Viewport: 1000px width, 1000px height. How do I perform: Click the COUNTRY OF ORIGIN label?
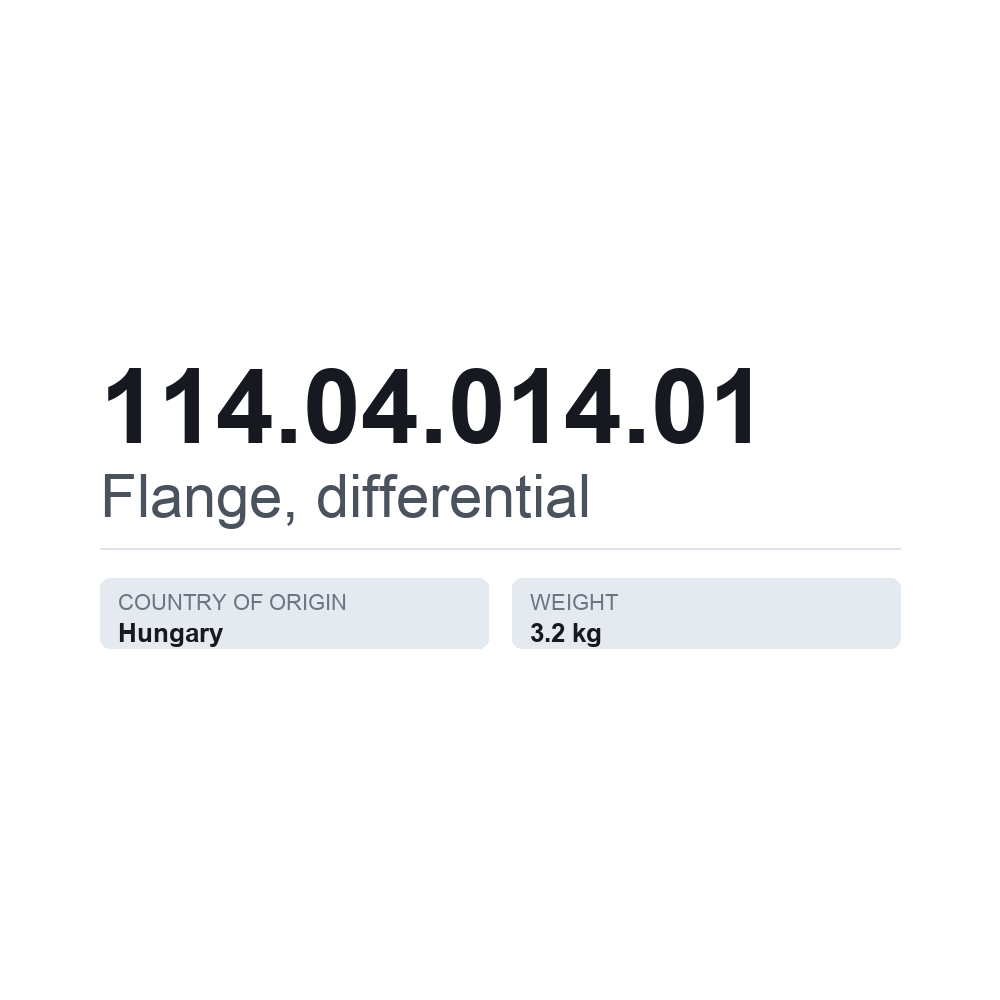coord(232,602)
